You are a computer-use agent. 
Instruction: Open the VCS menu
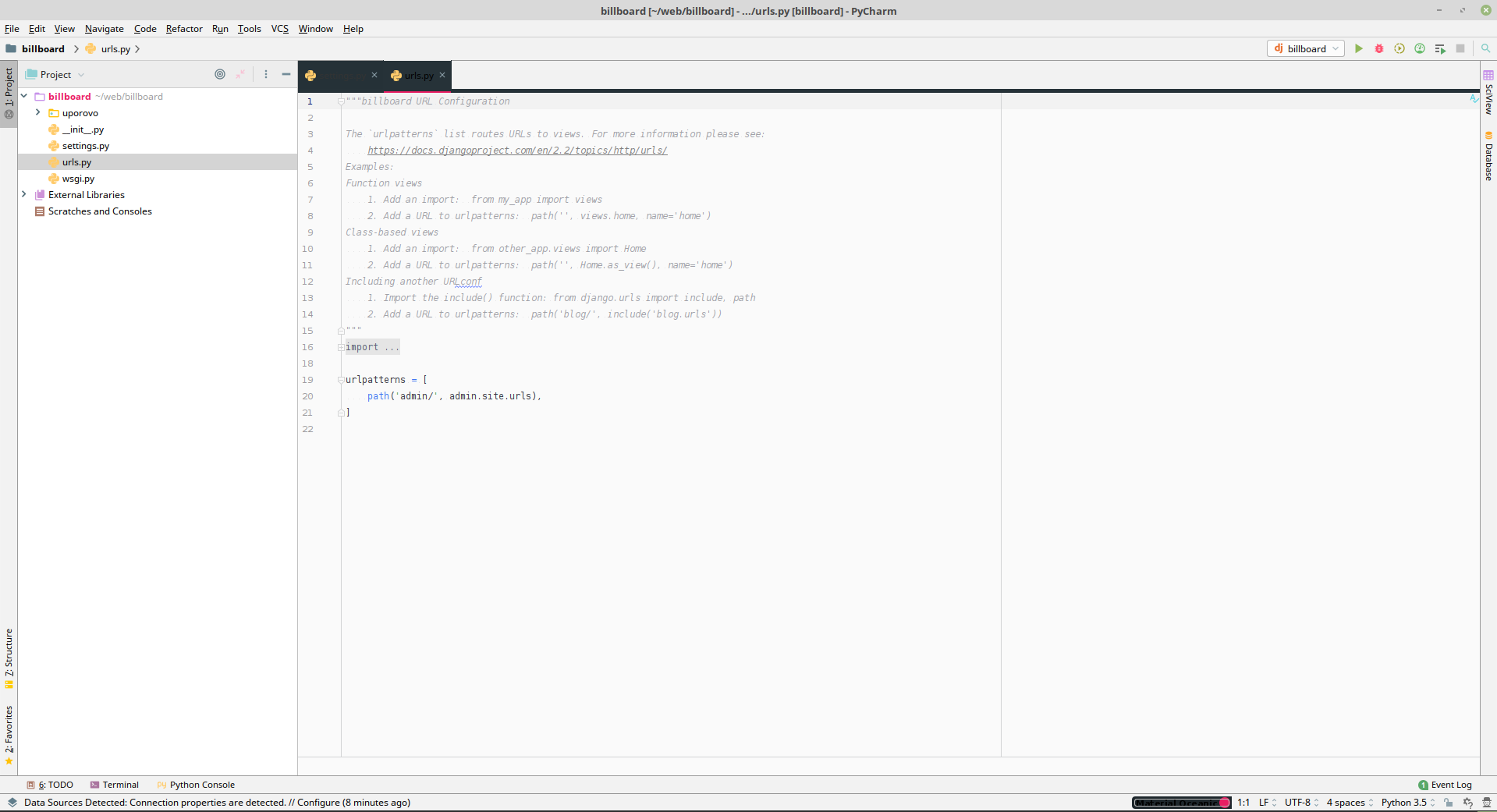tap(280, 28)
